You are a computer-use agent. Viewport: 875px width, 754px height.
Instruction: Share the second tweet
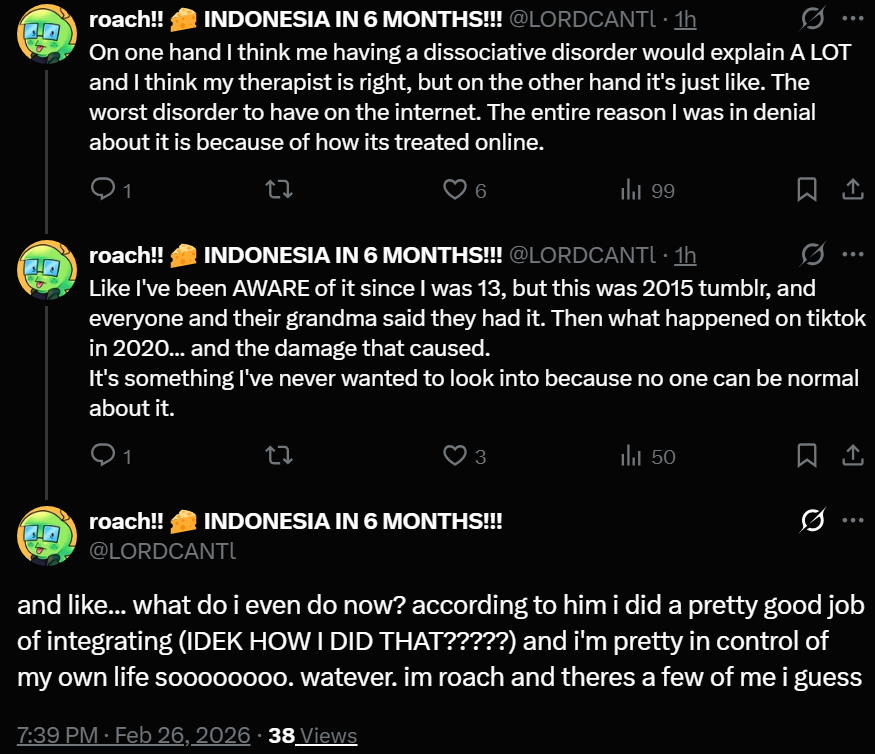tap(853, 456)
